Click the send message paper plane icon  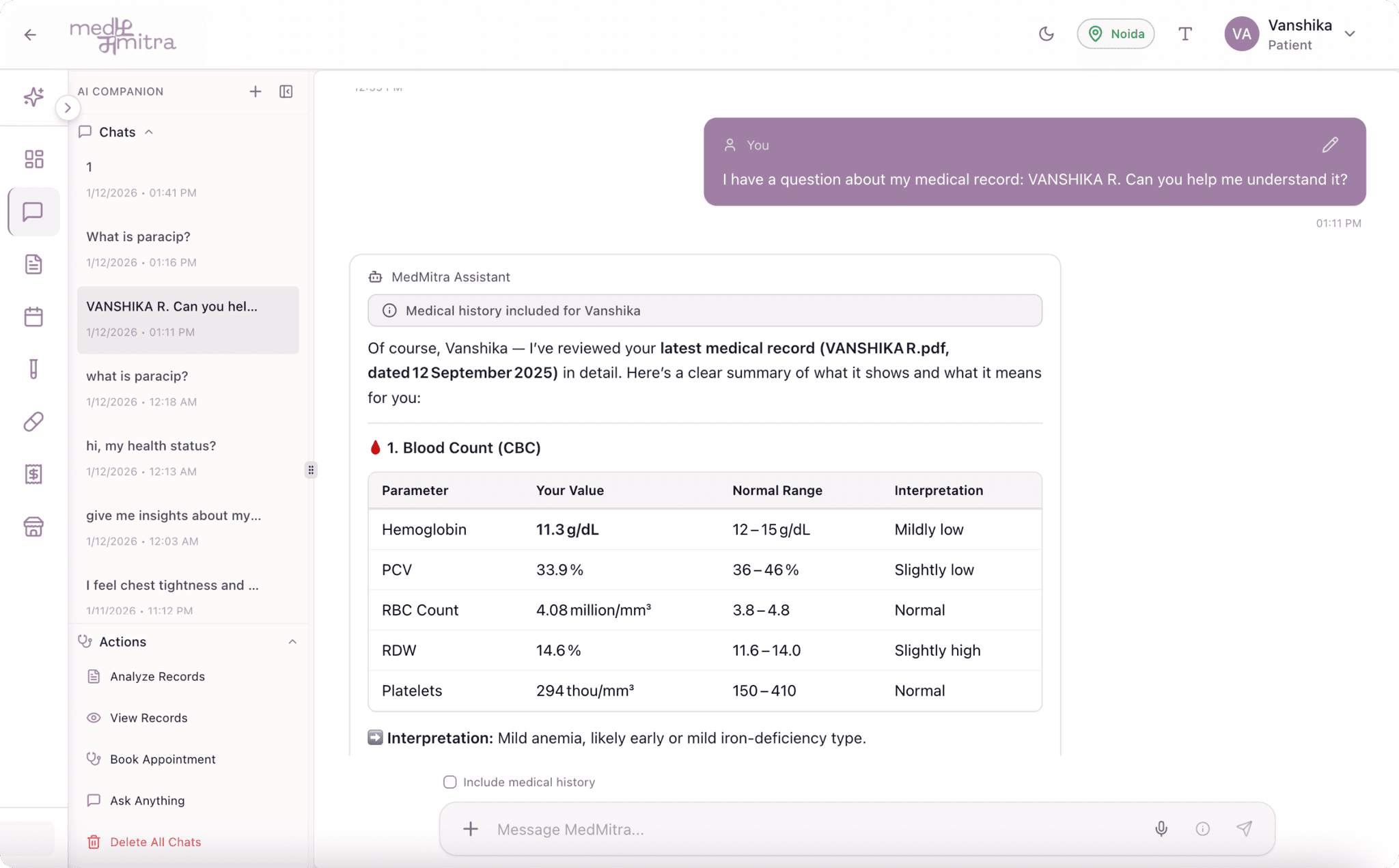click(1244, 828)
